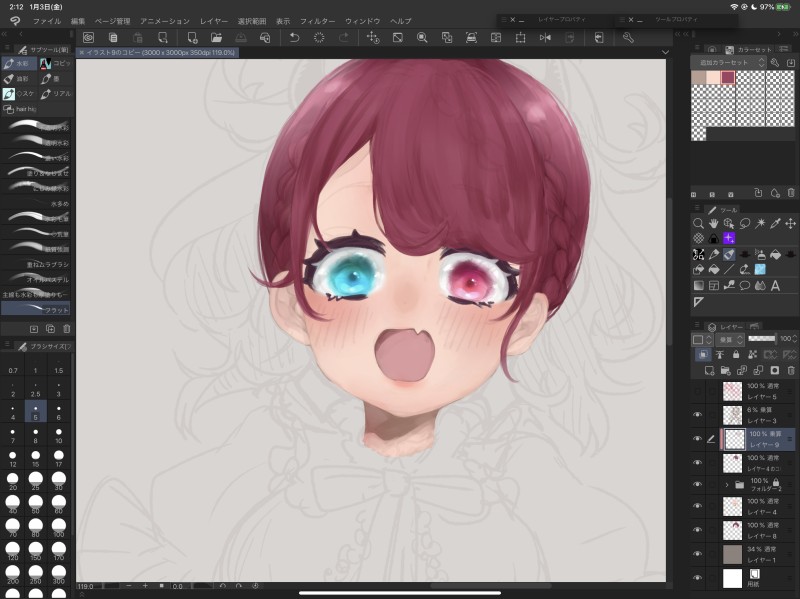The height and width of the screenshot is (599, 800).
Task: Click the zoom magnifier icon in command bar
Action: pos(422,38)
